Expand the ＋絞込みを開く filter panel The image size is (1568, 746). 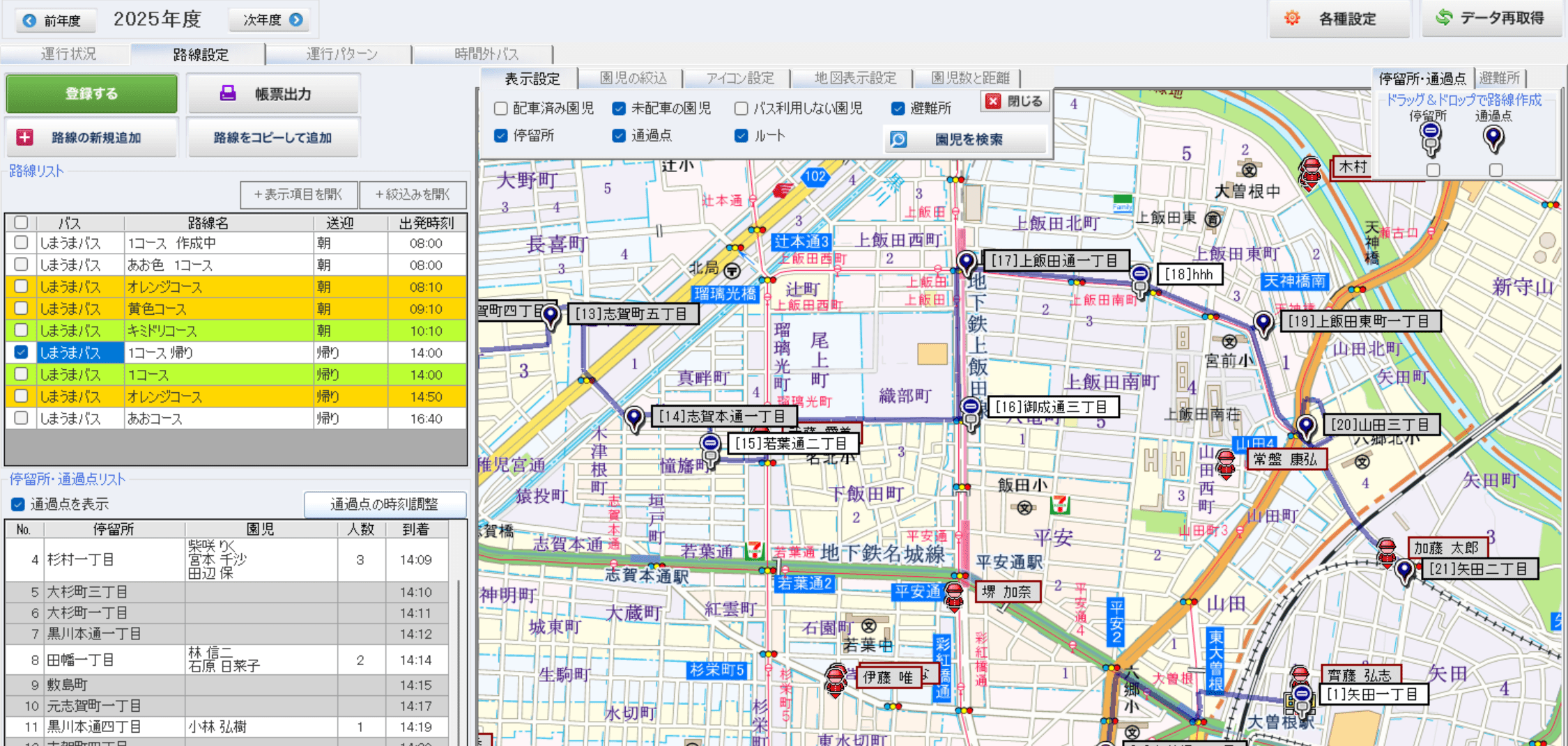(x=413, y=194)
